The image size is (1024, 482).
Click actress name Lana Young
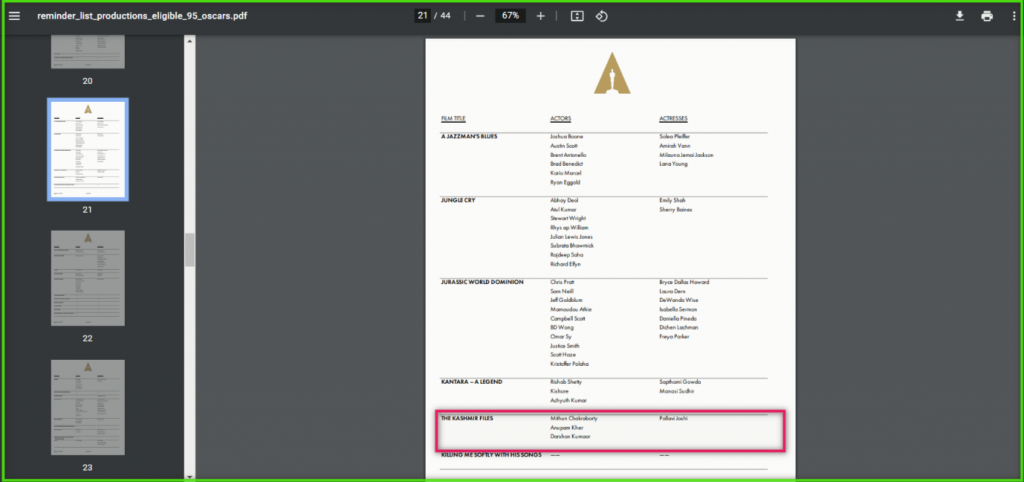[x=673, y=164]
